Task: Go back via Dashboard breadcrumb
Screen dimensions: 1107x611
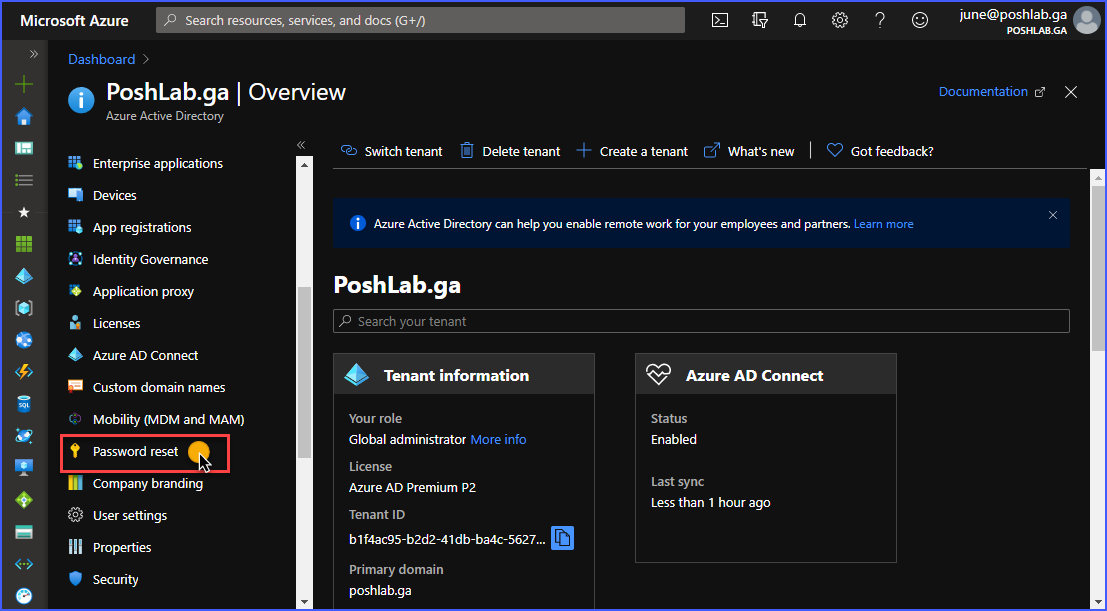Action: click(102, 59)
